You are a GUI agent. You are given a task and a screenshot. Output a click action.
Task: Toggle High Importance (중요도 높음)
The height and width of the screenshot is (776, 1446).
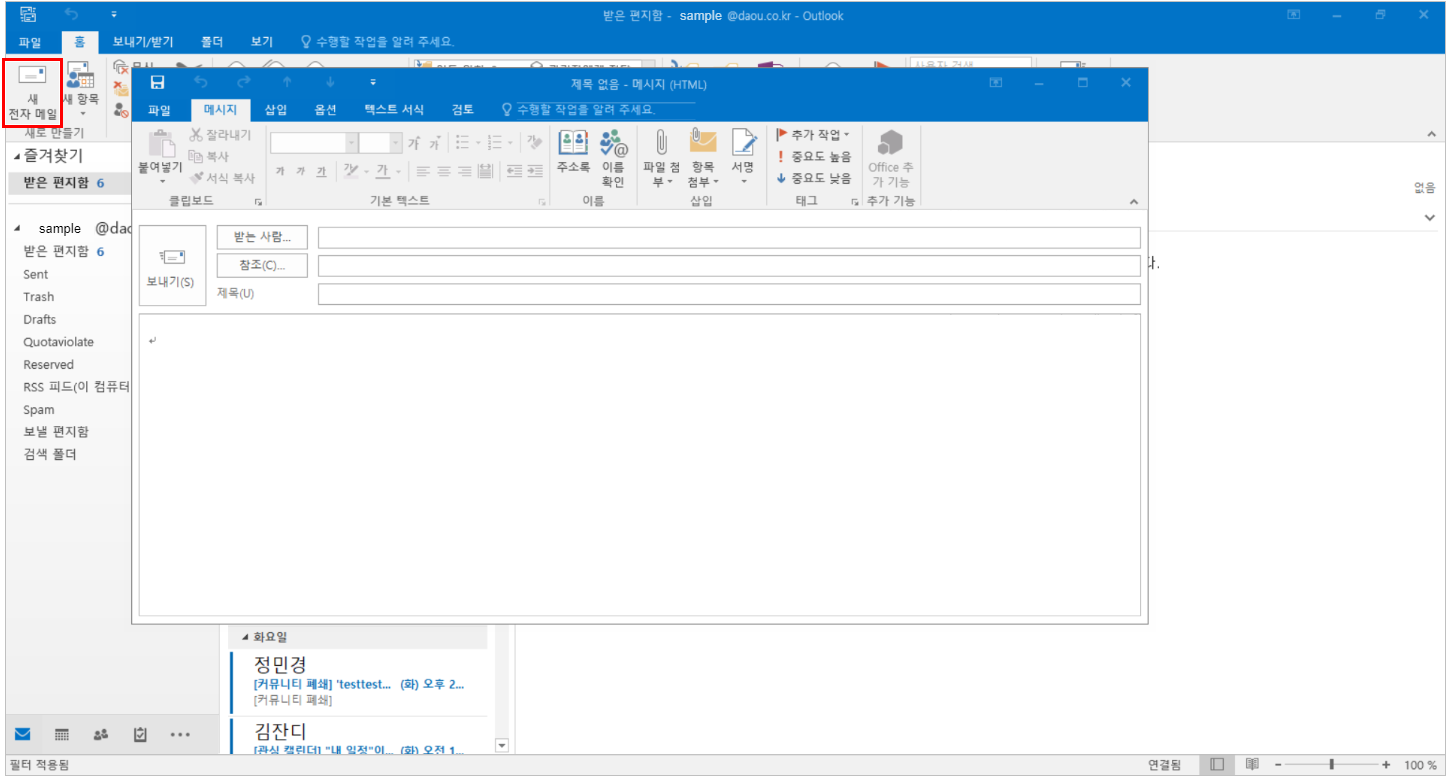[815, 156]
